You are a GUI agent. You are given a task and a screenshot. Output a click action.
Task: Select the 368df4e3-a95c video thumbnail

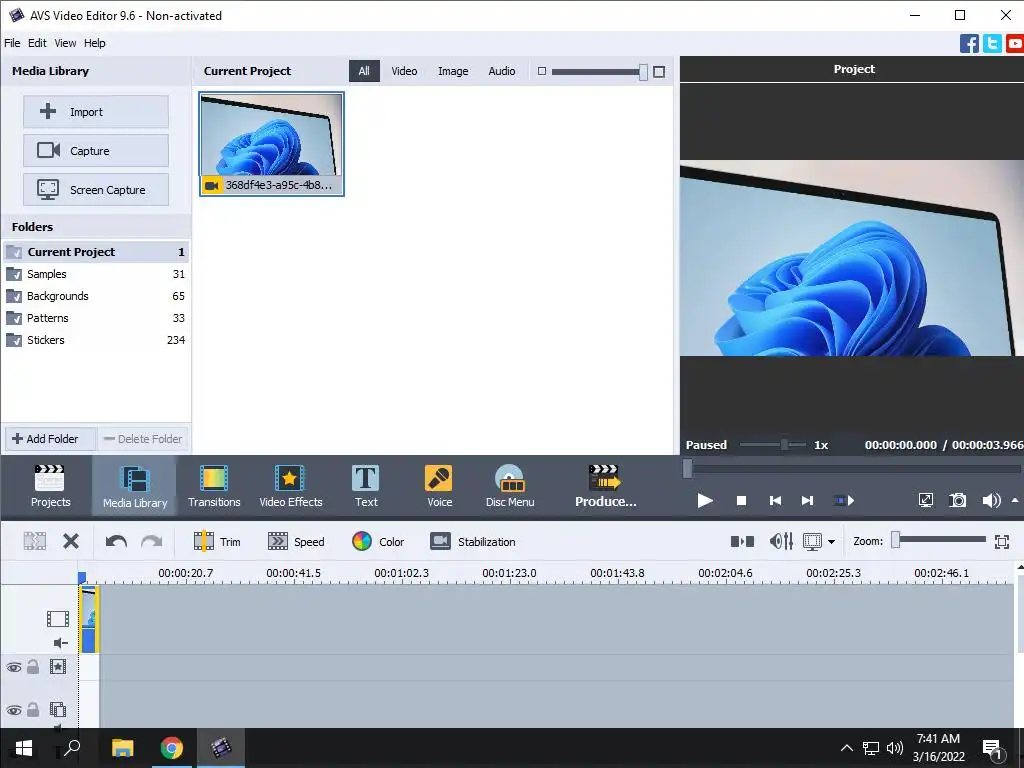(x=272, y=144)
